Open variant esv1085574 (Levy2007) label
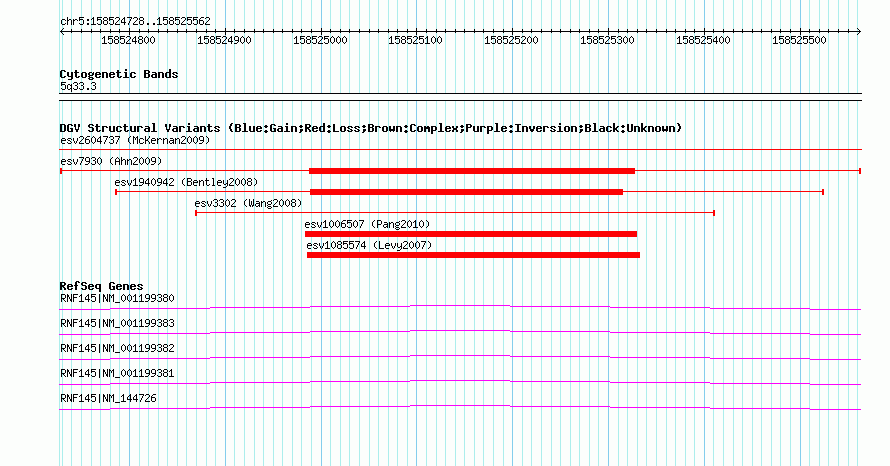This screenshot has width=890, height=466. (369, 245)
